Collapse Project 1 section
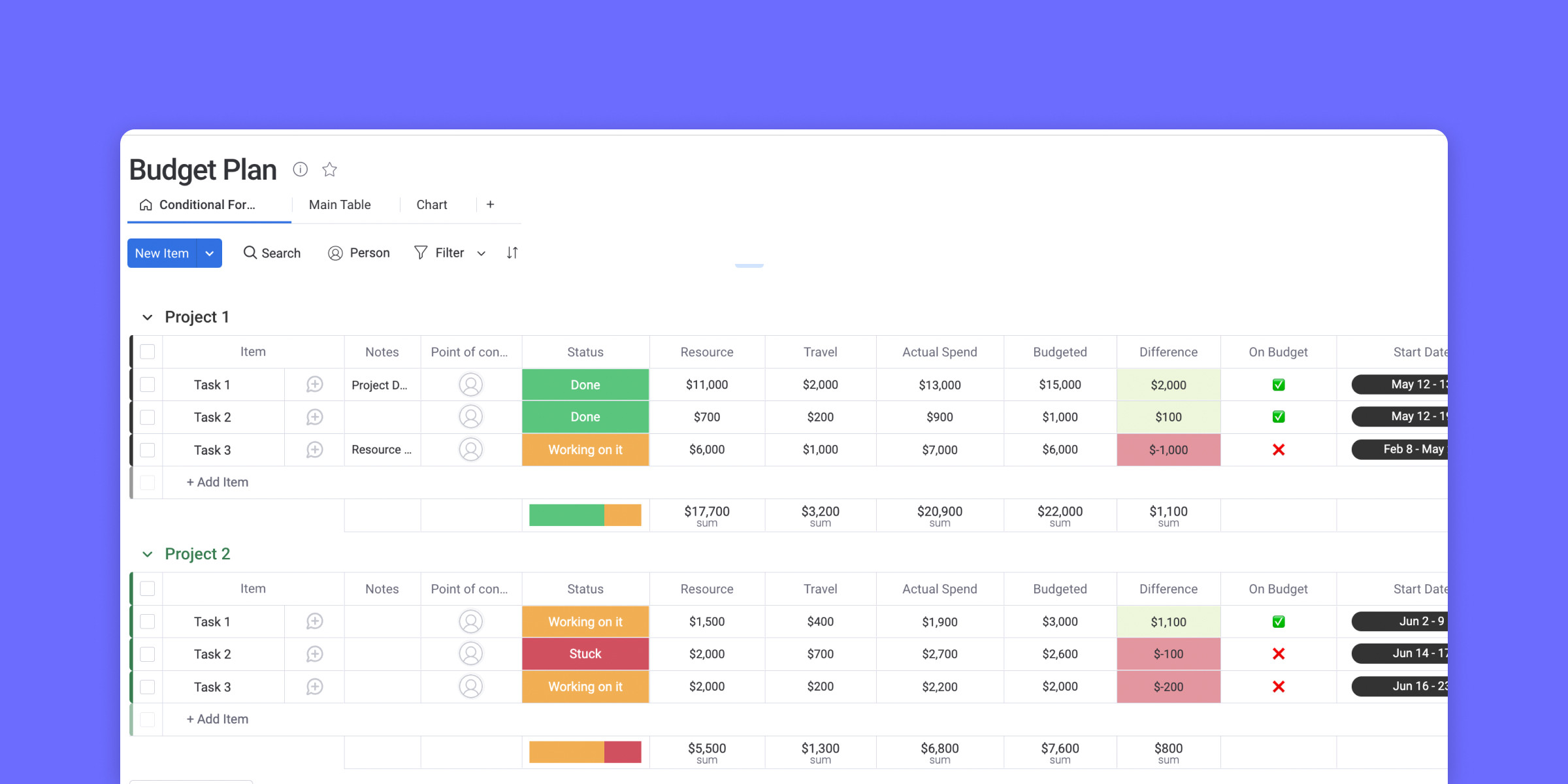Image resolution: width=1568 pixels, height=784 pixels. pos(147,317)
